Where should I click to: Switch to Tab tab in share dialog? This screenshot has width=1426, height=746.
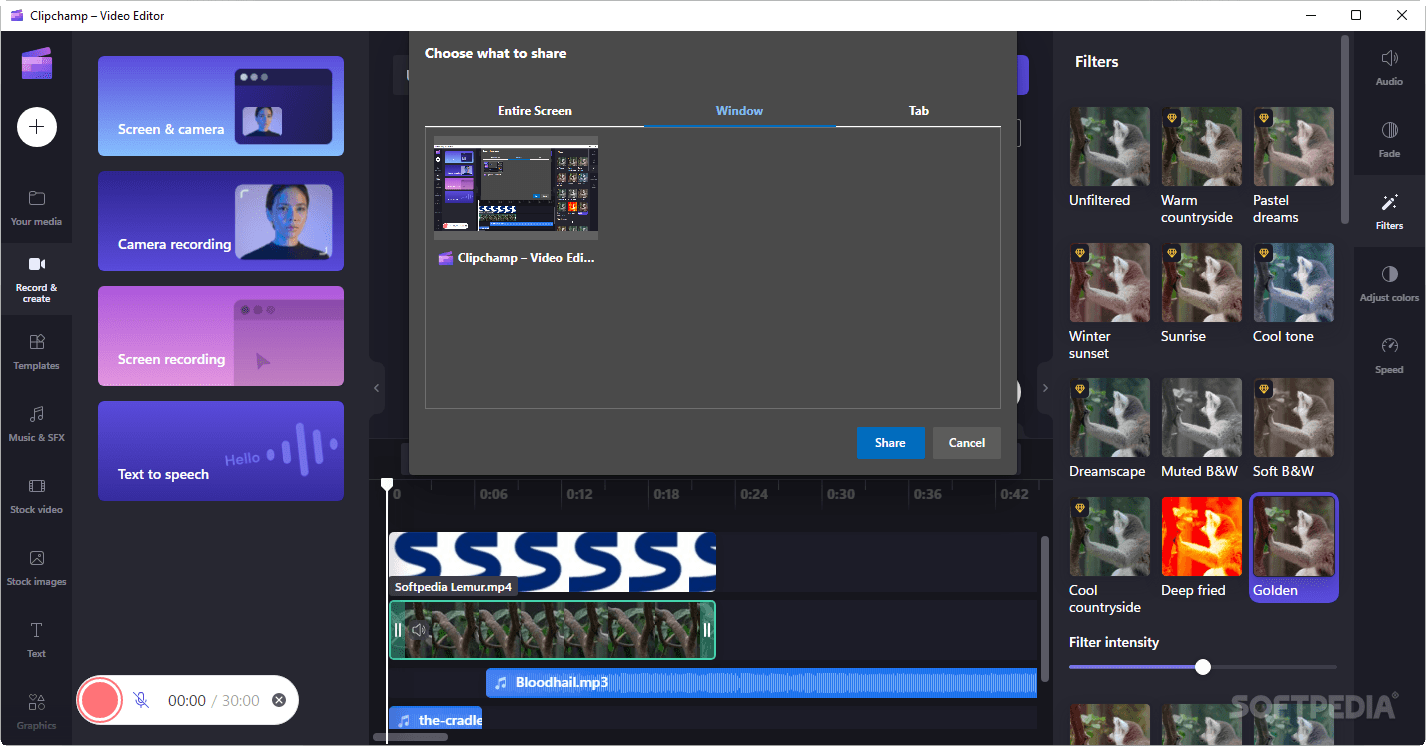click(919, 110)
